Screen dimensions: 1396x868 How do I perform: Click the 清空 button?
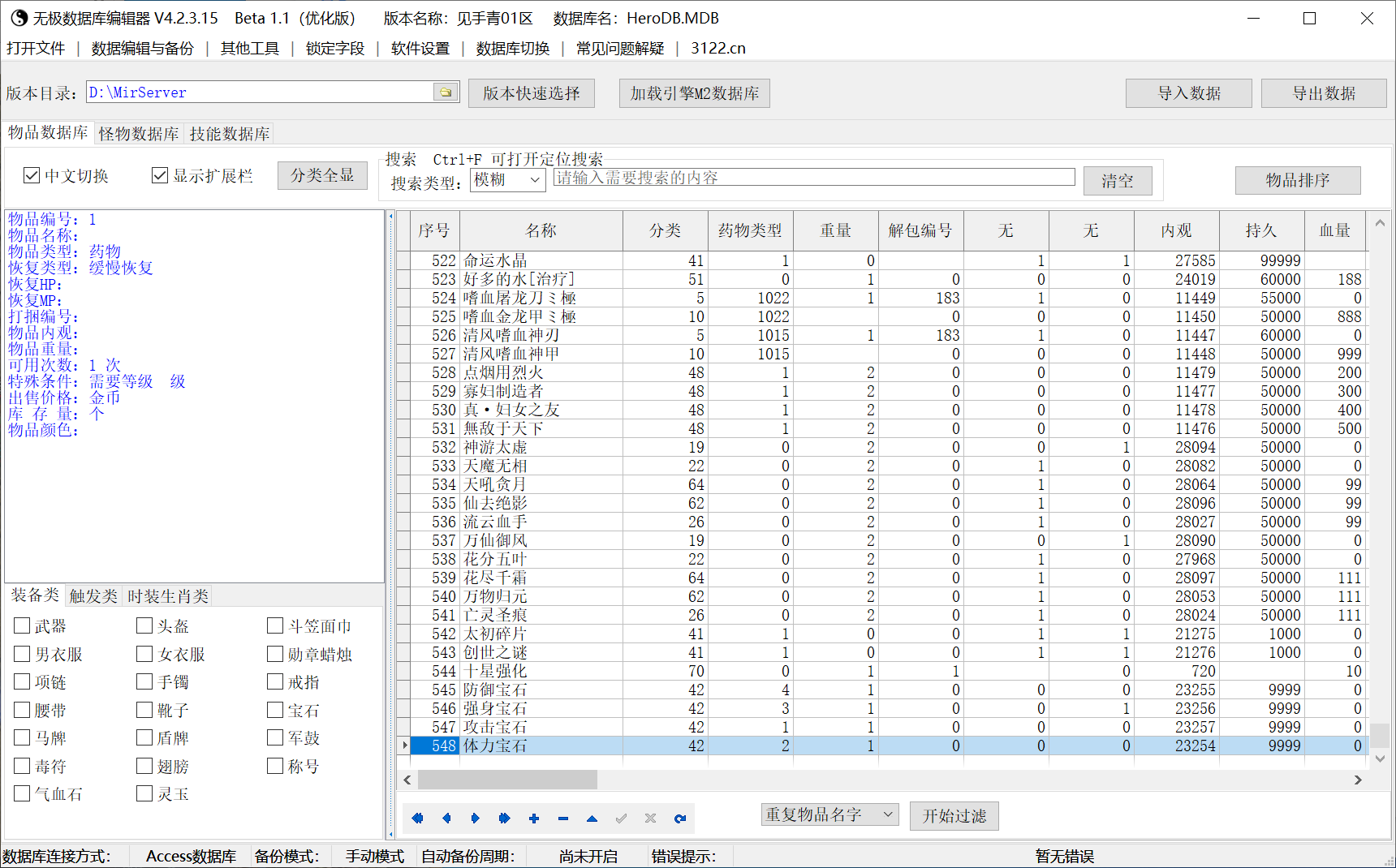point(1118,181)
